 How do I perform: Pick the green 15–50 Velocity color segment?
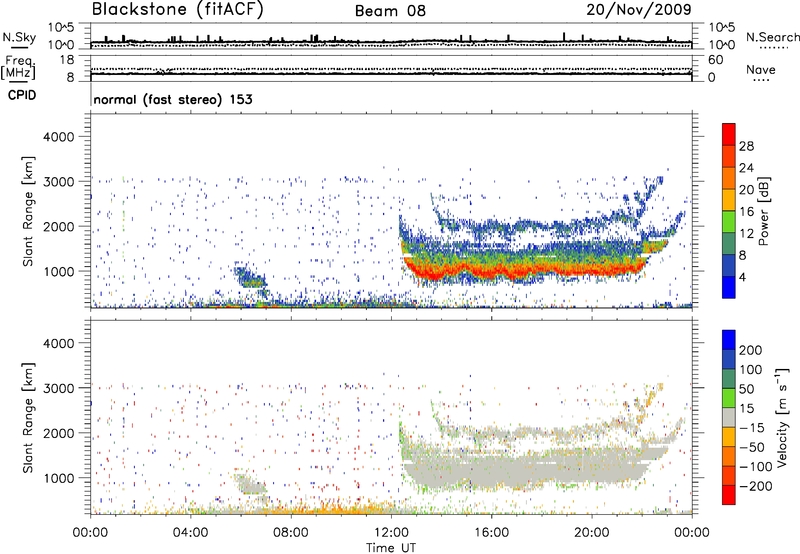pos(729,398)
